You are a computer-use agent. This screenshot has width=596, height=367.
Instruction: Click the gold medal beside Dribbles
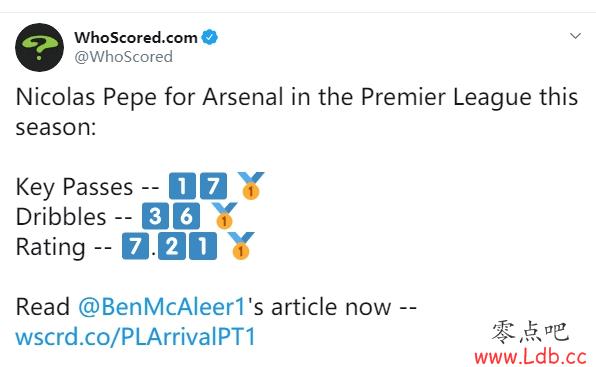pyautogui.click(x=224, y=215)
